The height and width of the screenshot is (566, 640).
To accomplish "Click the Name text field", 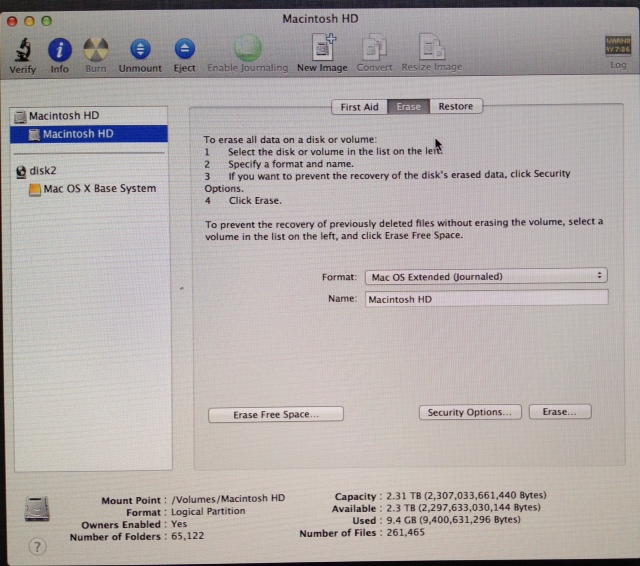I will pos(487,299).
